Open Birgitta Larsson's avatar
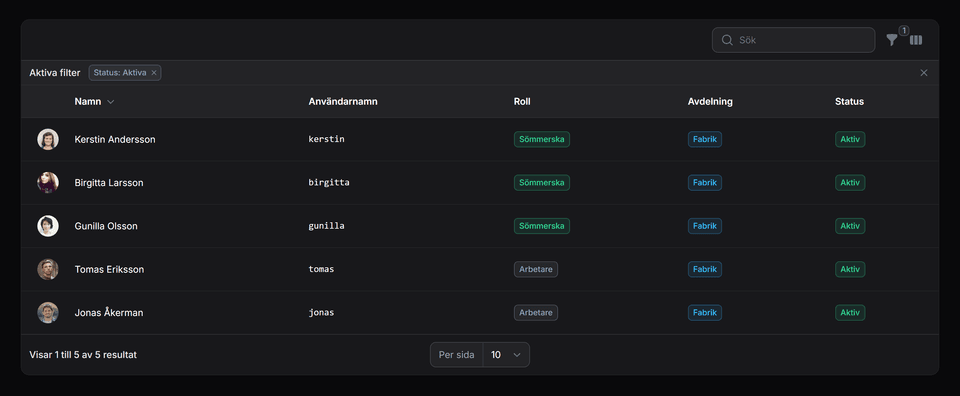 click(48, 183)
